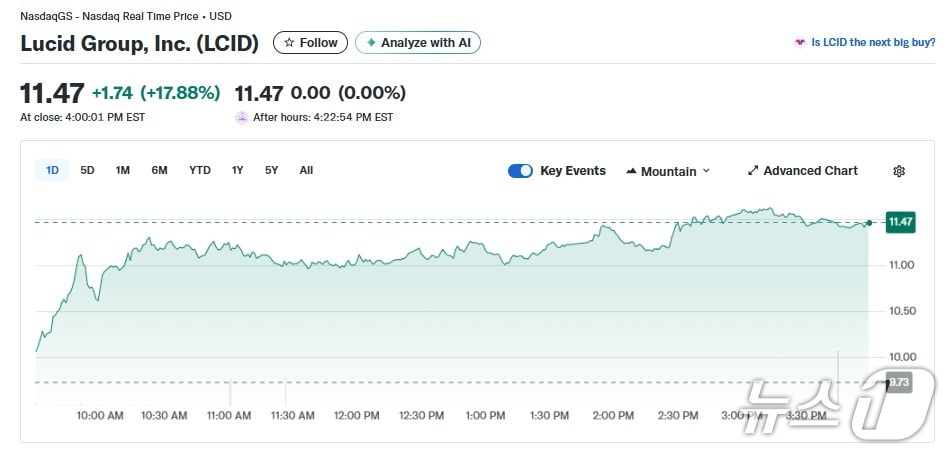Expand the Mountain chart type dropdown
The image size is (950, 455).
pyautogui.click(x=668, y=171)
